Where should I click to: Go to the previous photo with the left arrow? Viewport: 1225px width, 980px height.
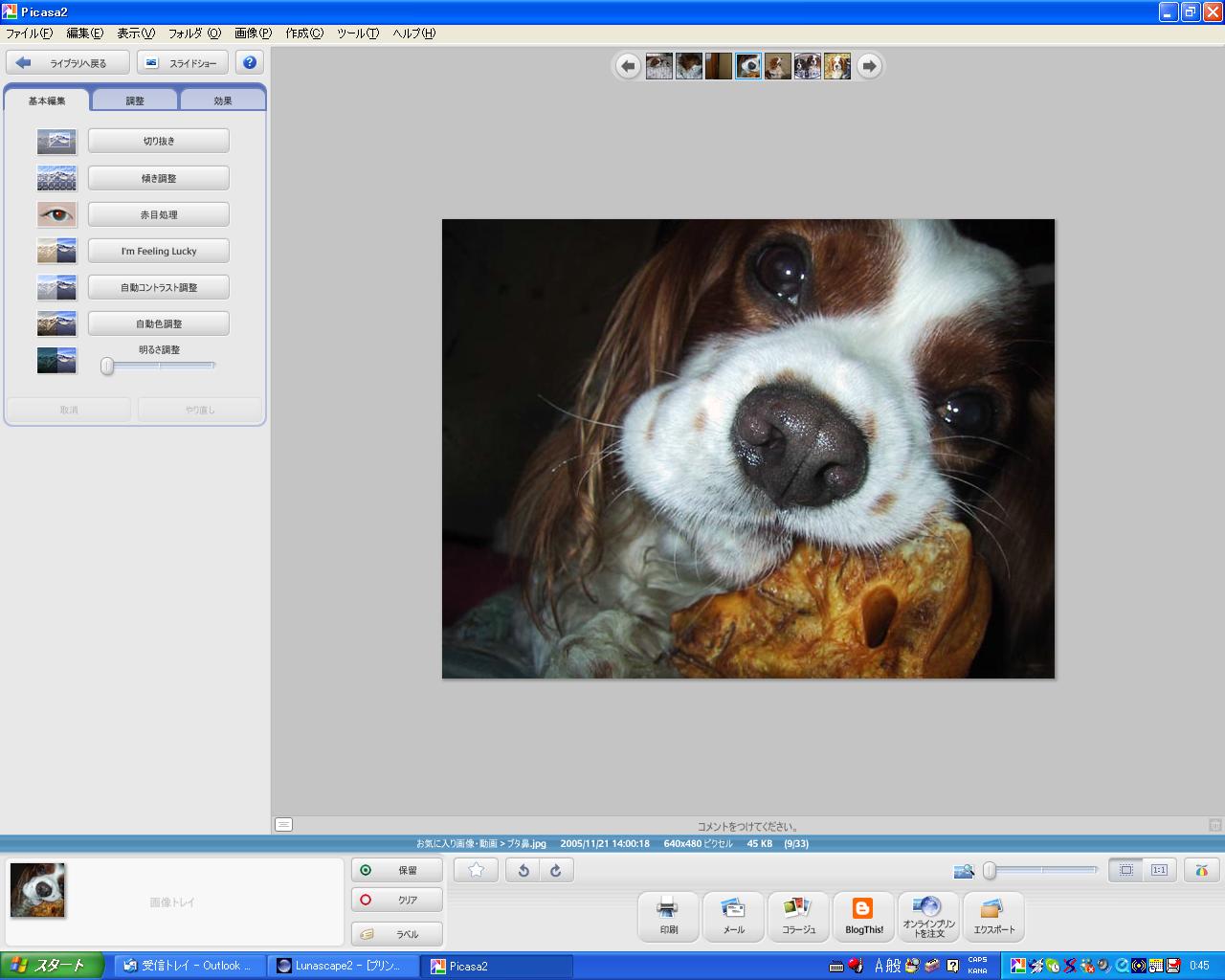(628, 66)
